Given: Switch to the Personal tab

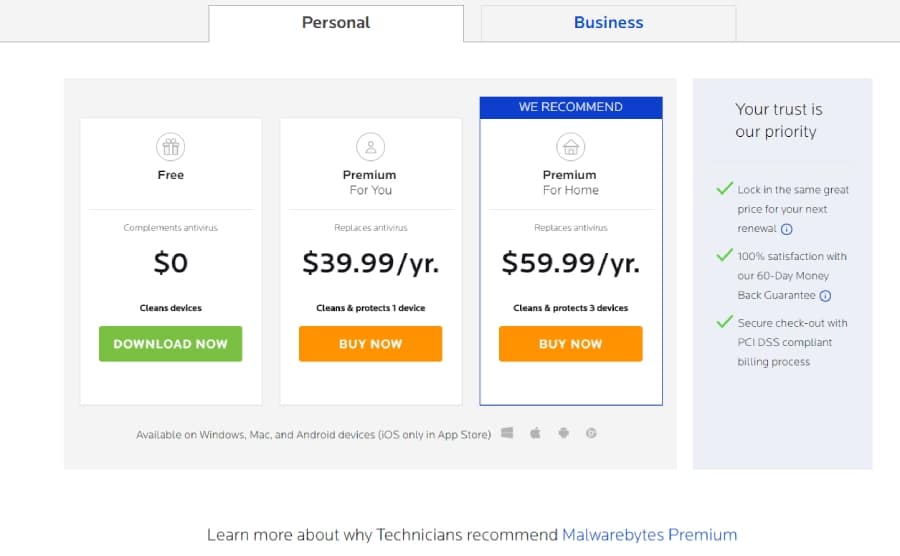Looking at the screenshot, I should pos(336,23).
